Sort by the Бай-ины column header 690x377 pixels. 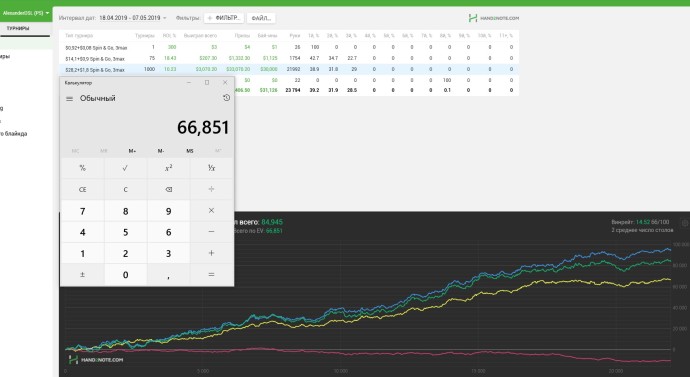coord(267,36)
